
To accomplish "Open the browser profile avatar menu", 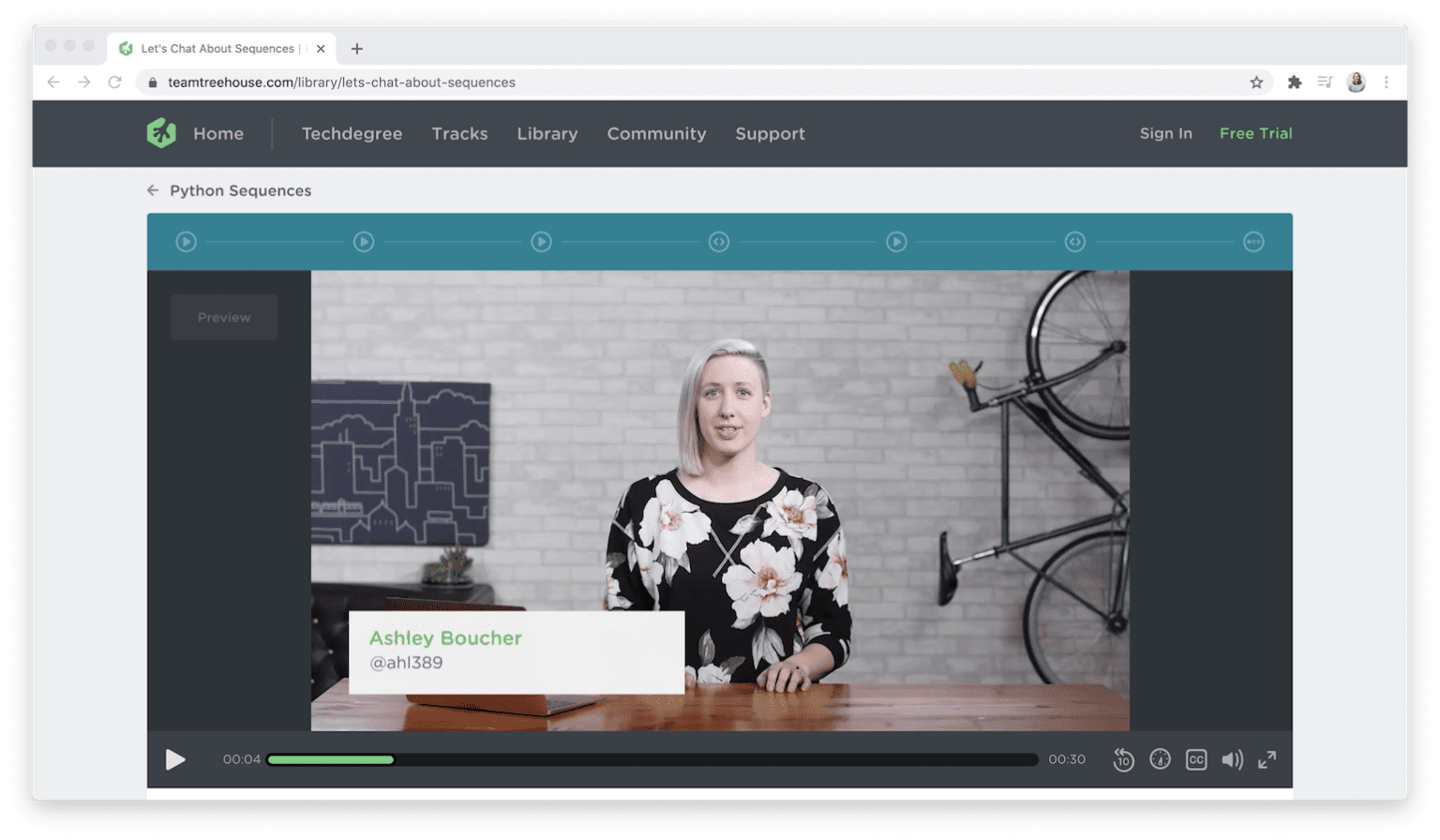I will [x=1356, y=82].
